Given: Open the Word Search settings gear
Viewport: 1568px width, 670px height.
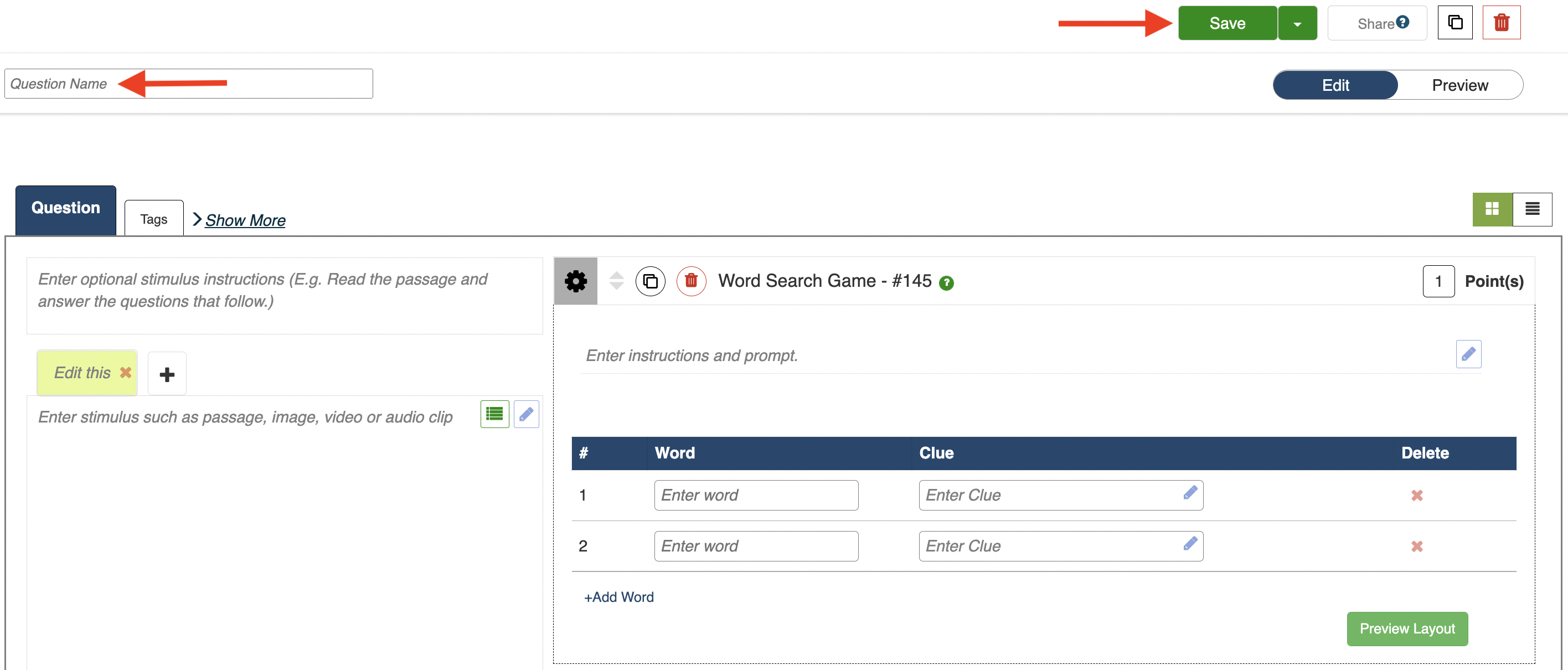Looking at the screenshot, I should (x=575, y=281).
